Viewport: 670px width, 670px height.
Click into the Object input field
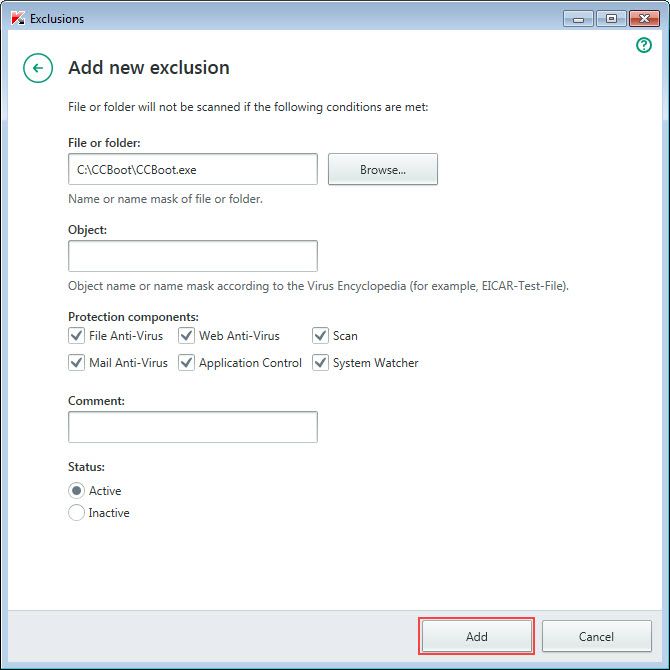(x=193, y=256)
